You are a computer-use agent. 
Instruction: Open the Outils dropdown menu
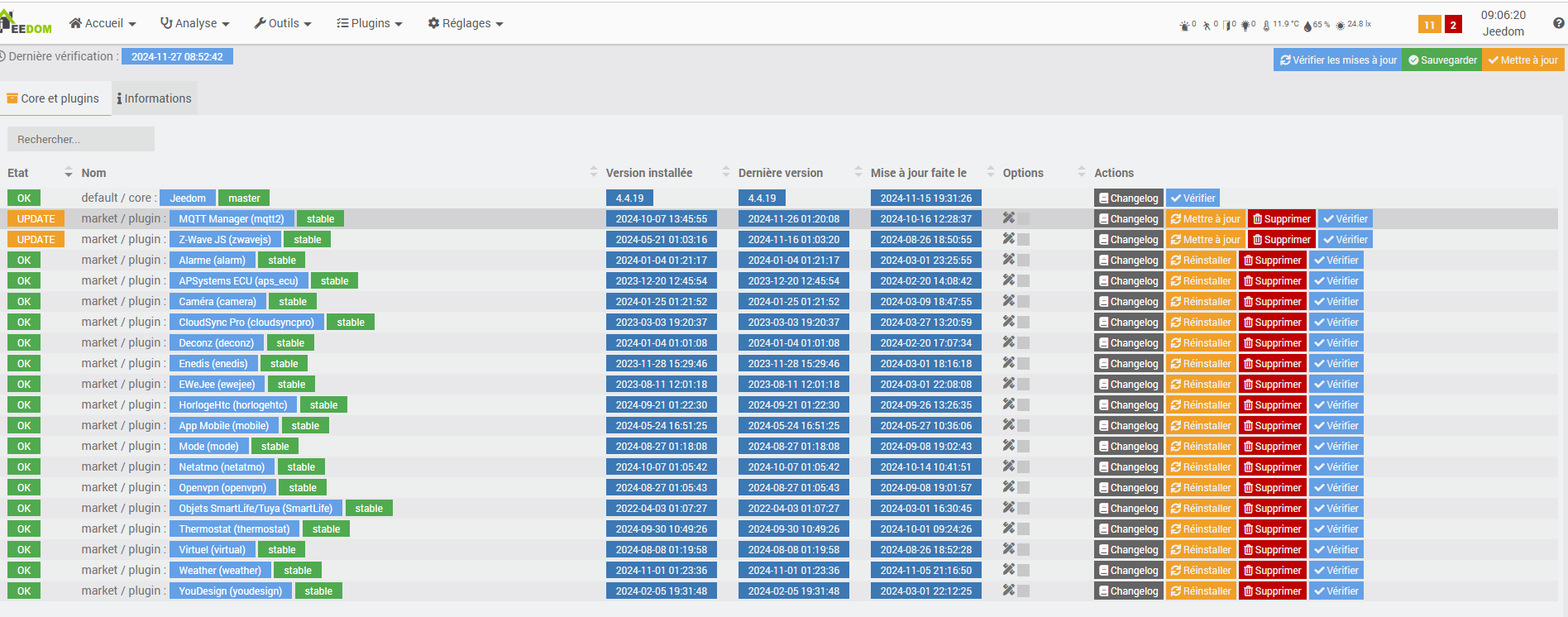click(283, 23)
